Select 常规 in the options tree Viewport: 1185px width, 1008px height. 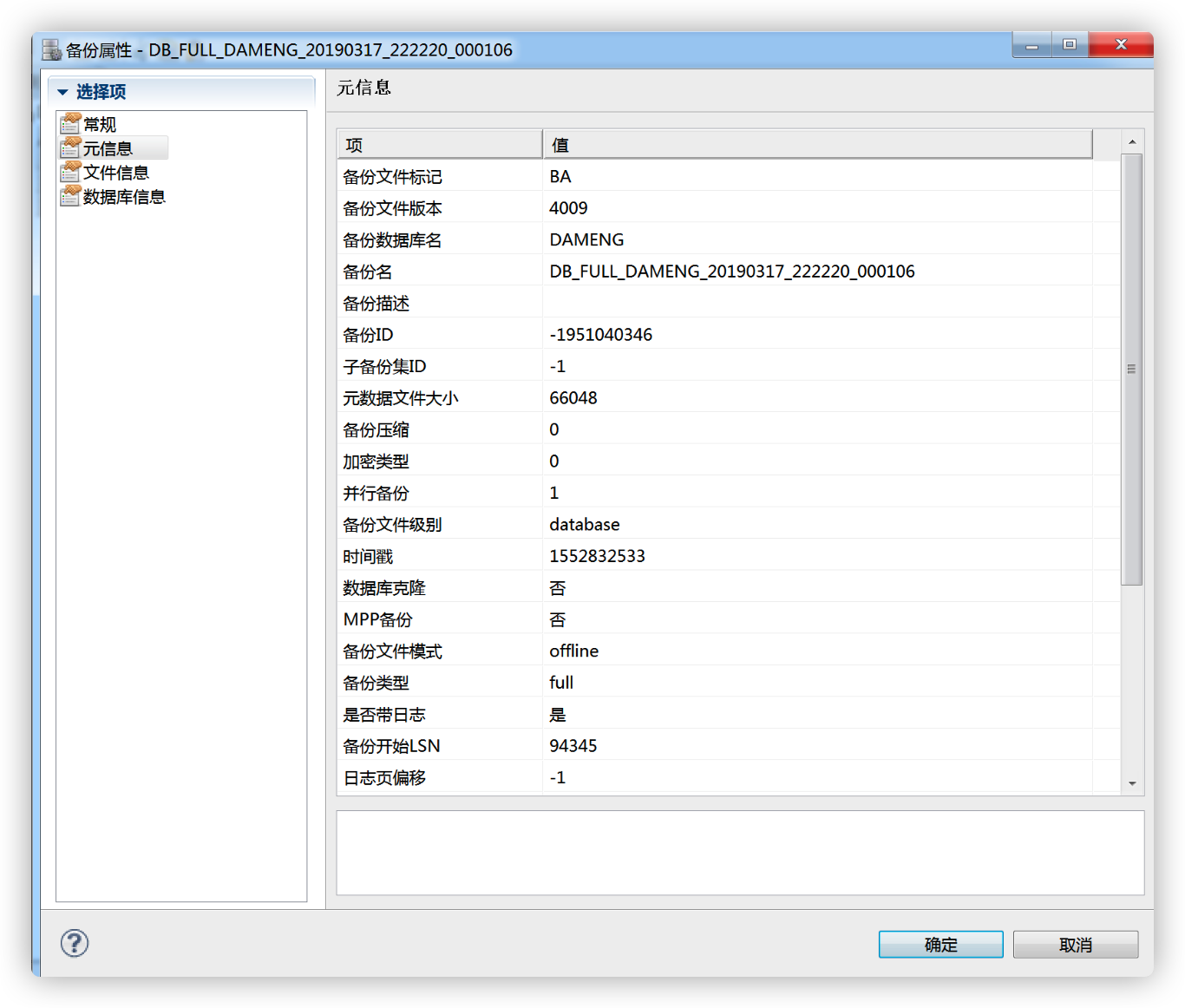coord(100,124)
